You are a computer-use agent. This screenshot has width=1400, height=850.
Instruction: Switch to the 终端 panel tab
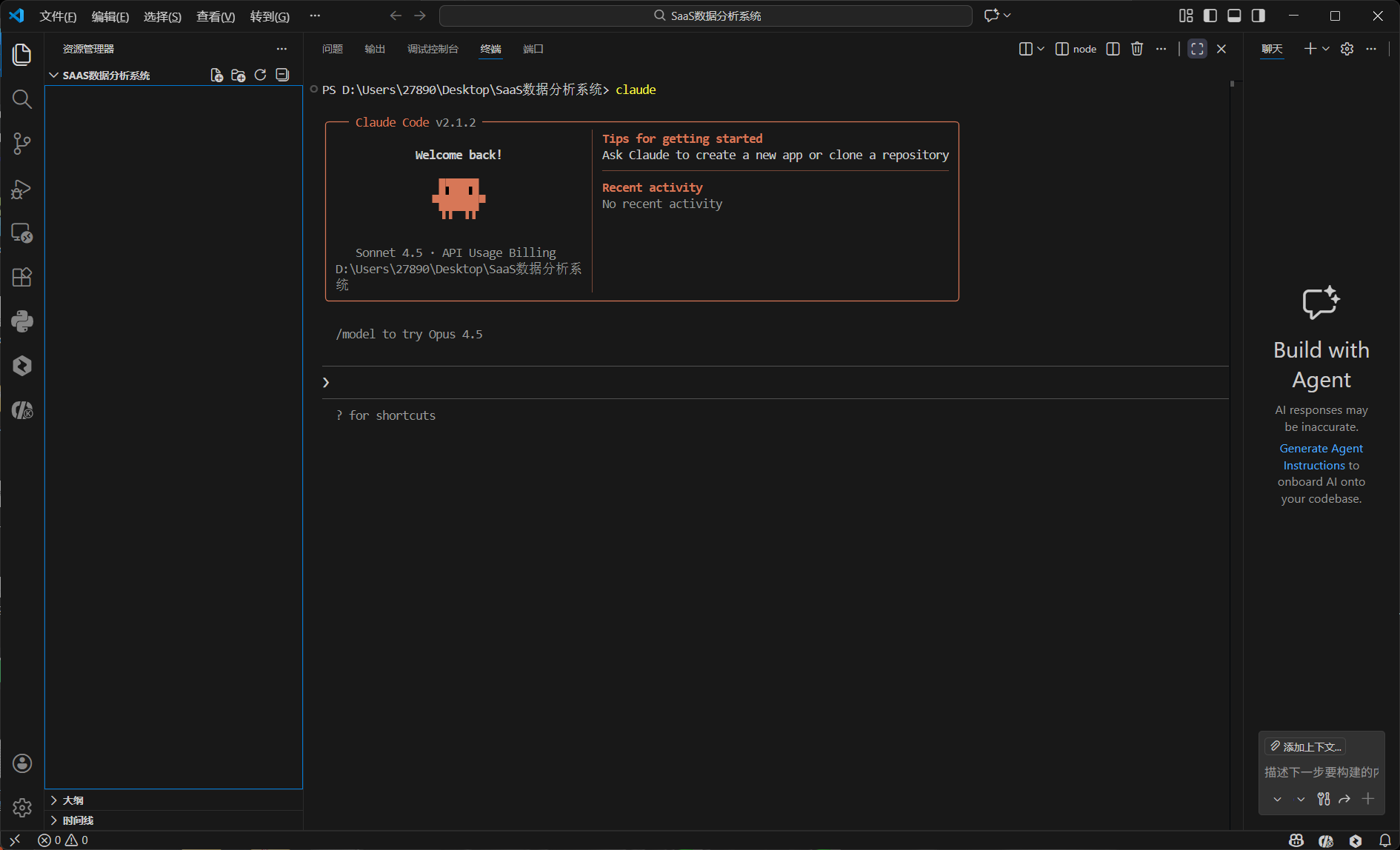click(x=490, y=49)
